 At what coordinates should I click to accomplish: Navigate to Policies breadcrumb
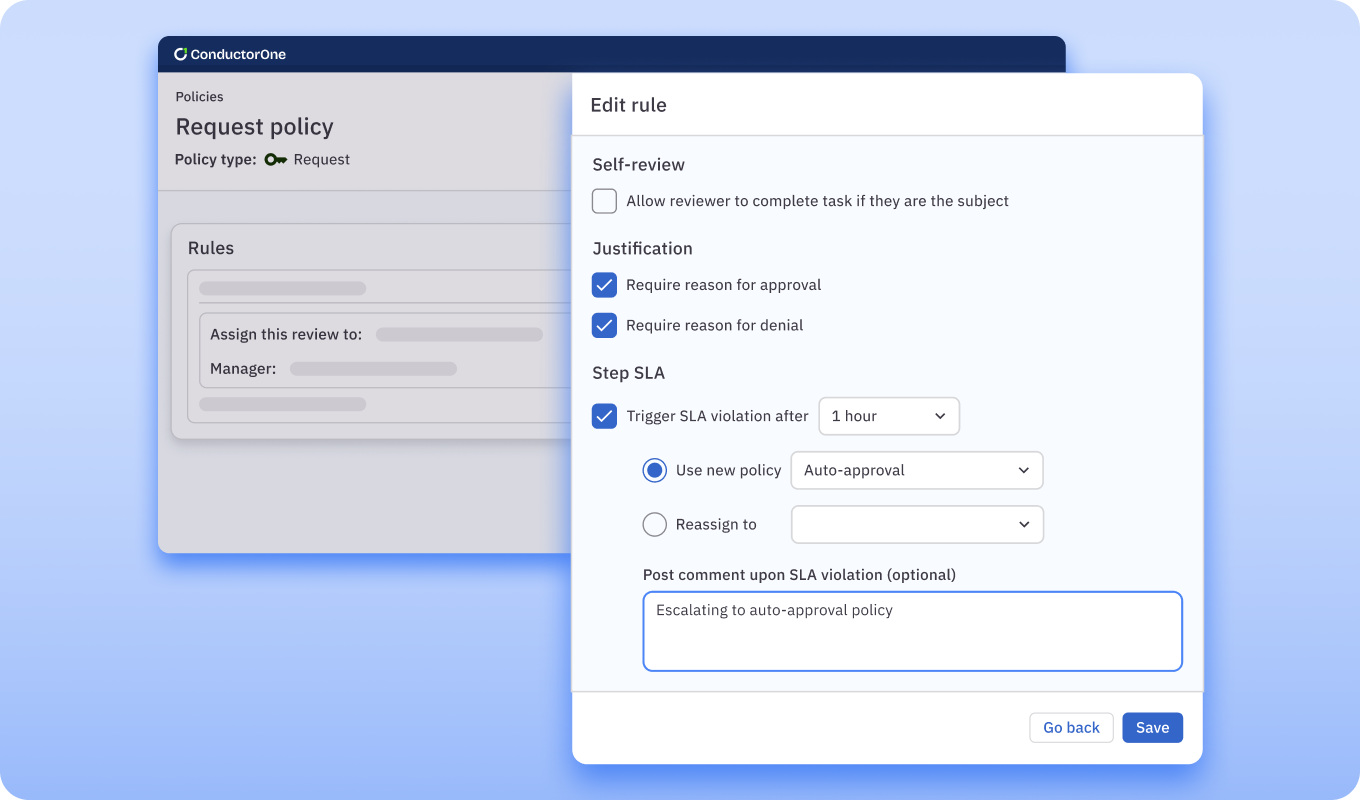(x=199, y=97)
